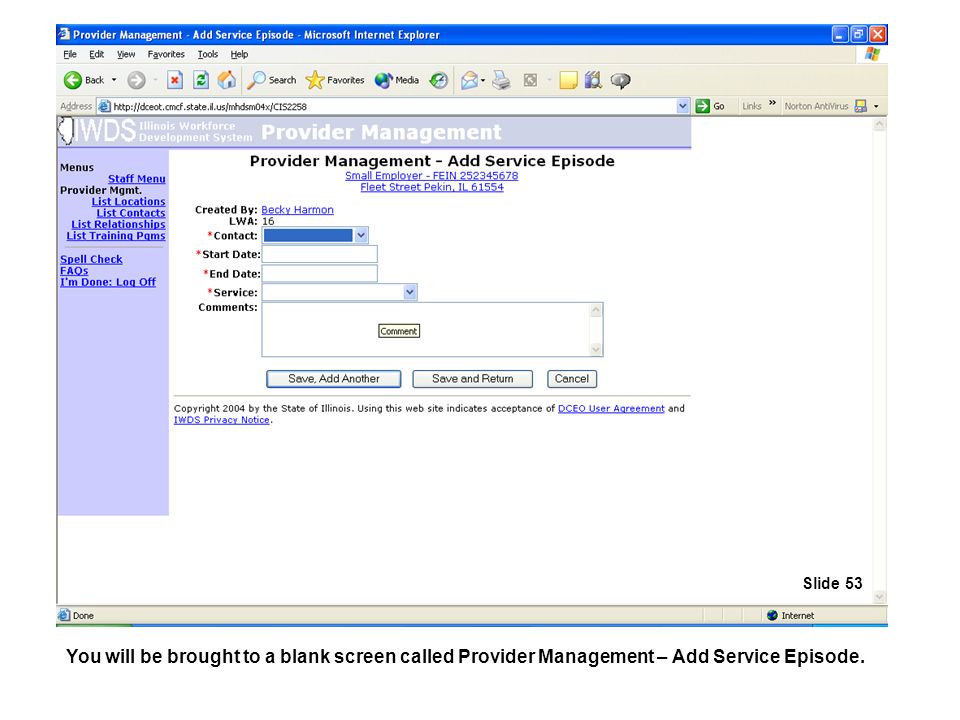Open the Search toolbar button

(x=272, y=80)
